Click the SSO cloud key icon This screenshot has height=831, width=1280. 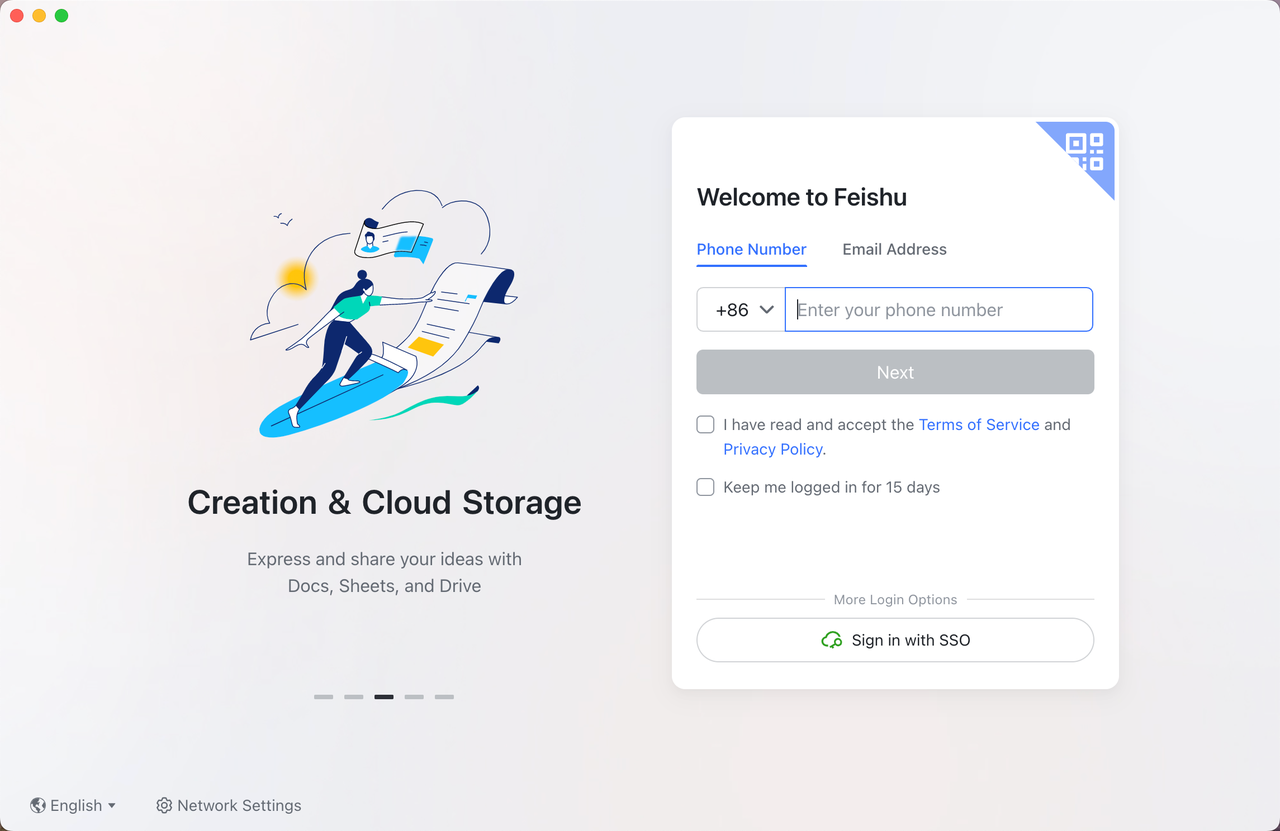pos(831,640)
